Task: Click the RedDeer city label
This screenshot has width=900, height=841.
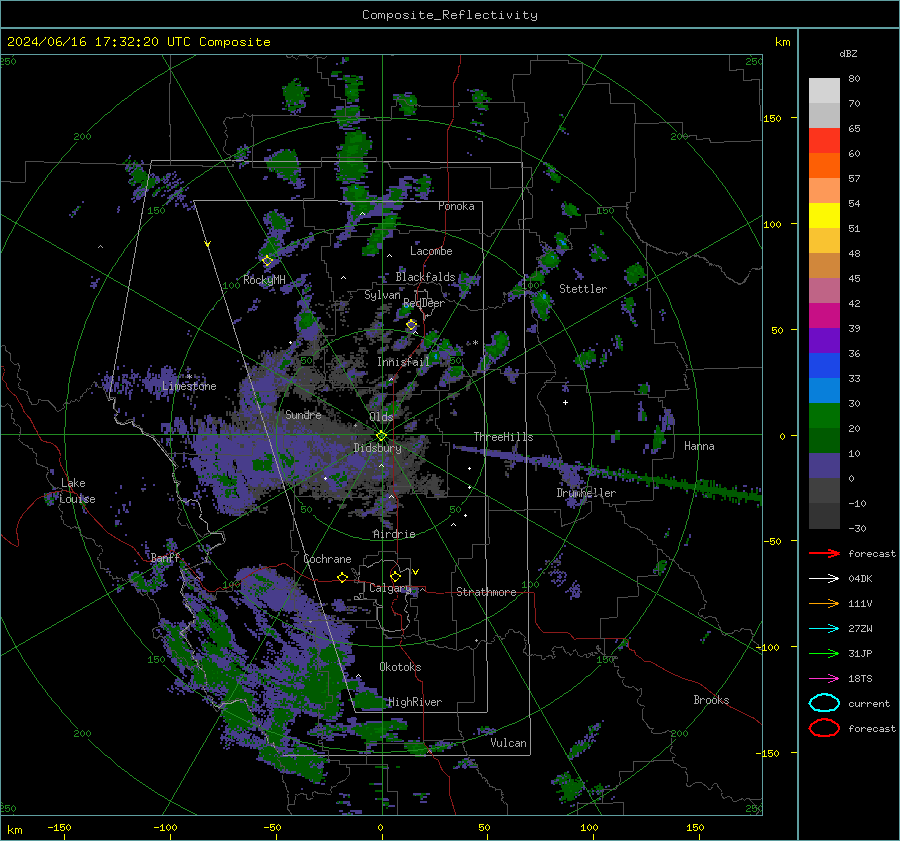Action: [424, 303]
